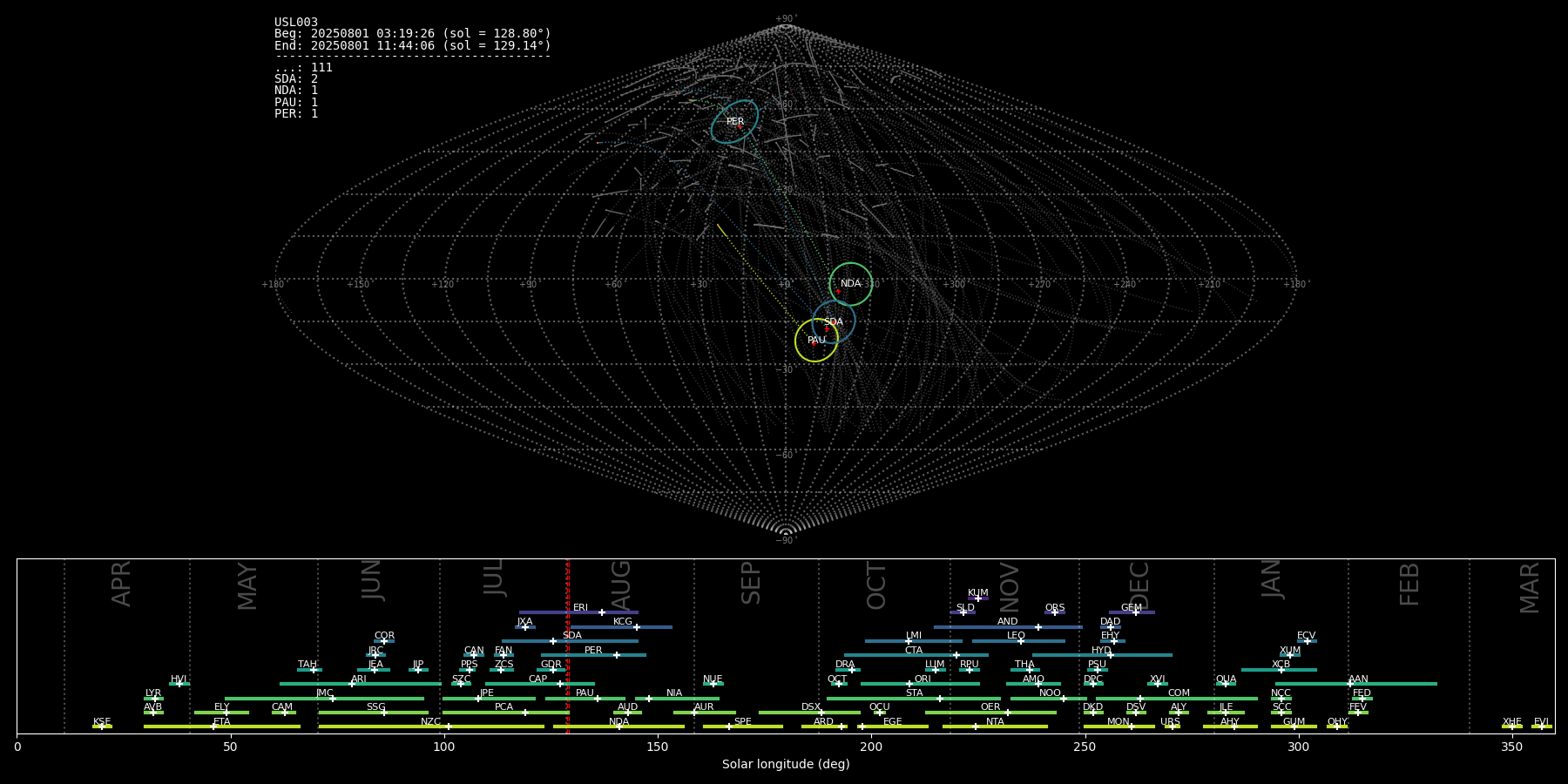This screenshot has height=784, width=1568.
Task: Select the 'End: 20250801 11:44:06' line
Action: click(x=413, y=45)
